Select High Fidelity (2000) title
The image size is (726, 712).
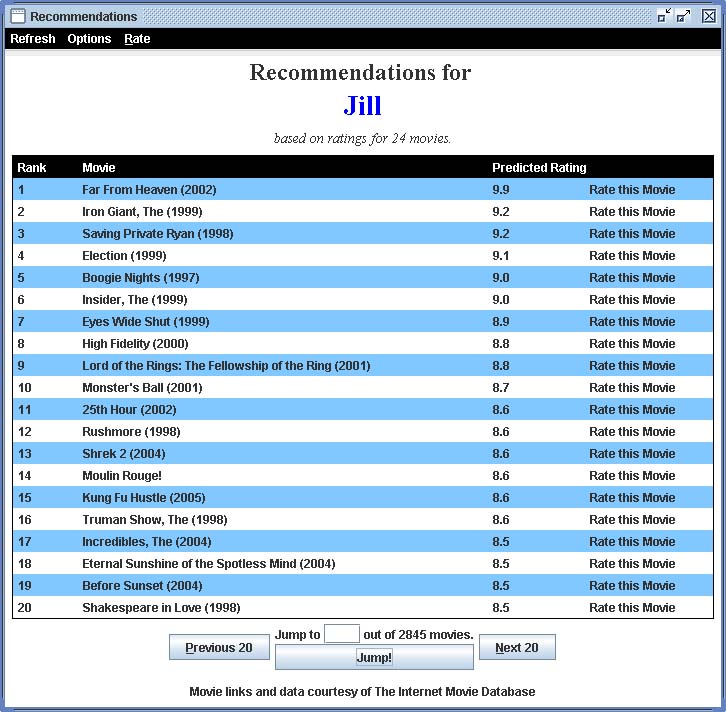point(135,344)
